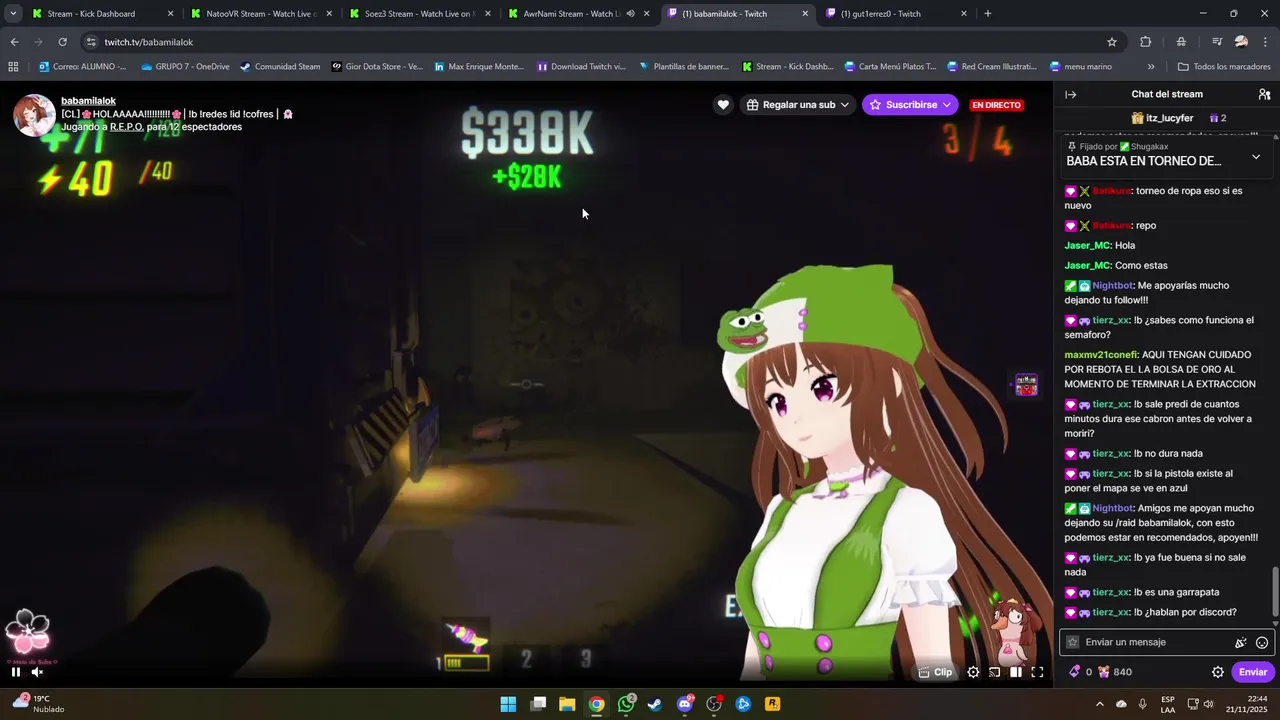Cast stream to another device
The width and height of the screenshot is (1280, 720).
point(995,672)
